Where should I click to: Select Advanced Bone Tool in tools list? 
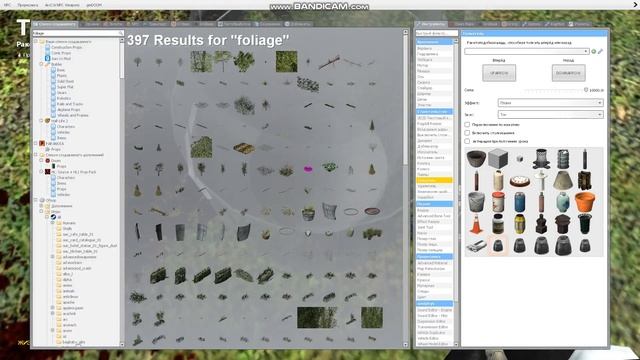point(434,216)
